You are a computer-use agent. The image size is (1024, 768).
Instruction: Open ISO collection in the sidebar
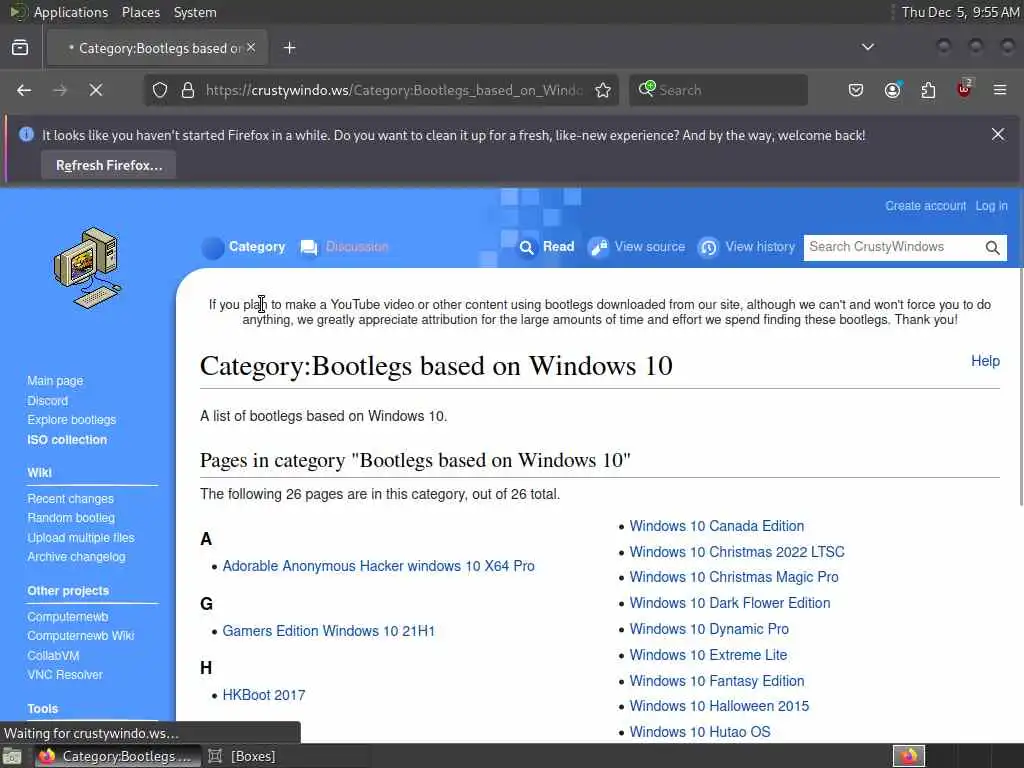click(x=67, y=440)
